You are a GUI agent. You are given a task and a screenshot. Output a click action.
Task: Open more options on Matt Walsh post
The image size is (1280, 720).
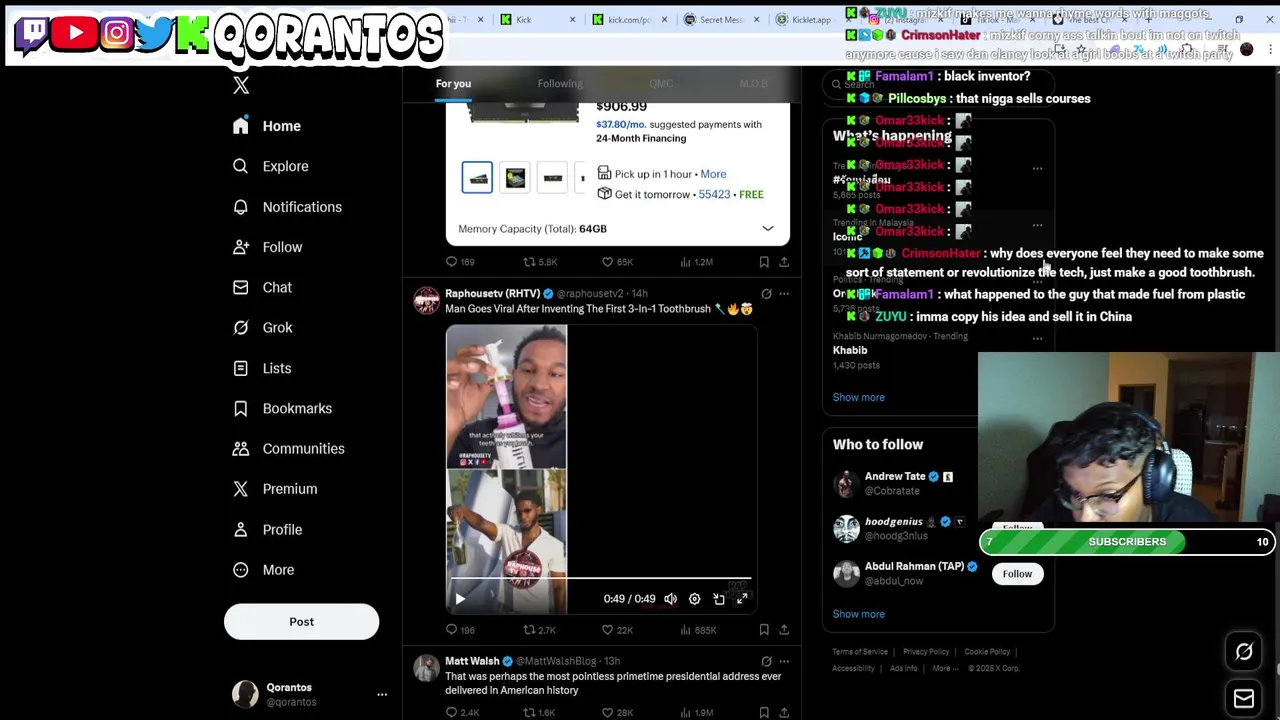pyautogui.click(x=784, y=661)
